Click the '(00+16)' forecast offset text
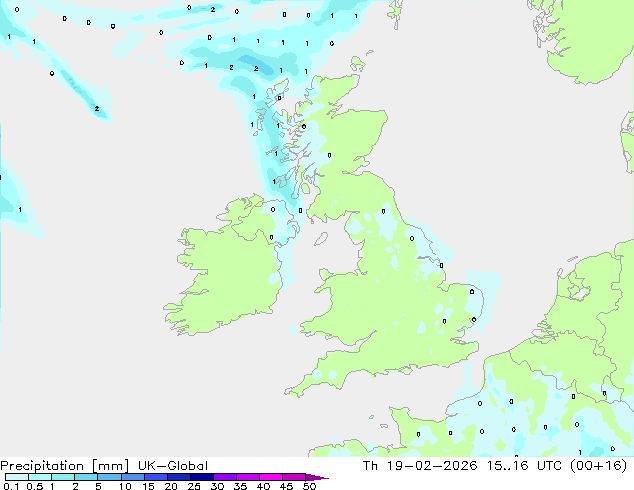Screen dimensions: 634x490 (598, 466)
